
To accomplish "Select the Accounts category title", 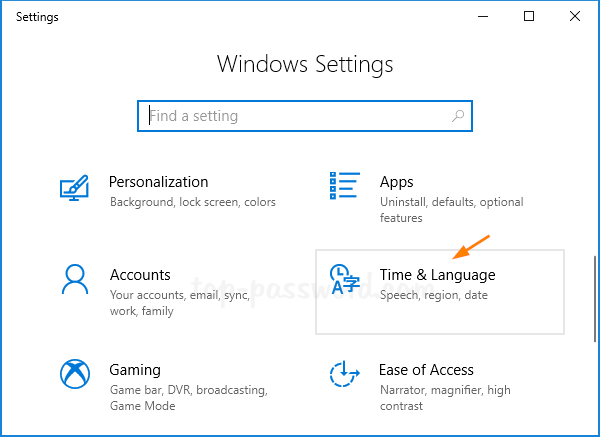I will (x=140, y=275).
